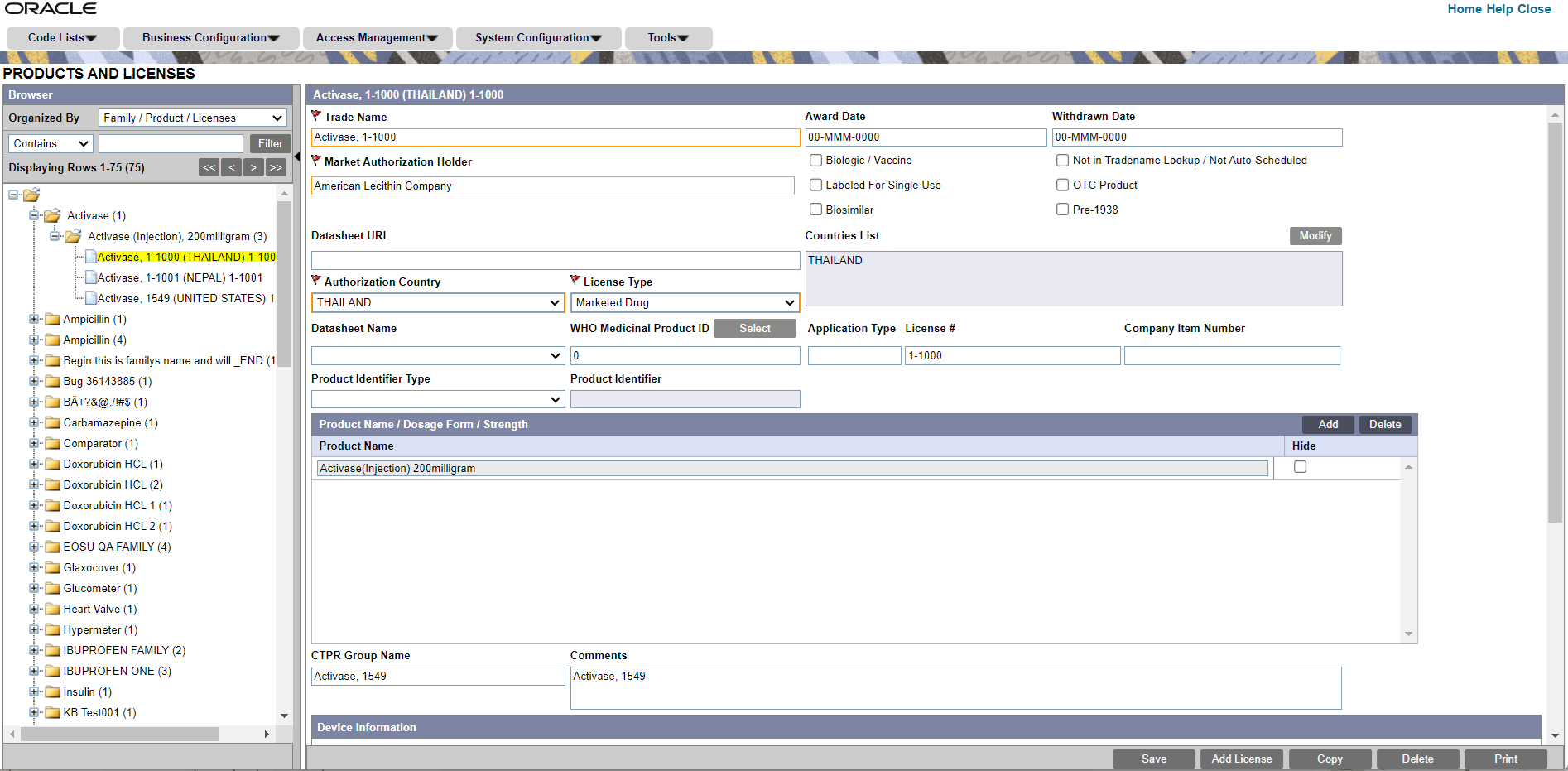Check the Biosimilar option

click(816, 210)
